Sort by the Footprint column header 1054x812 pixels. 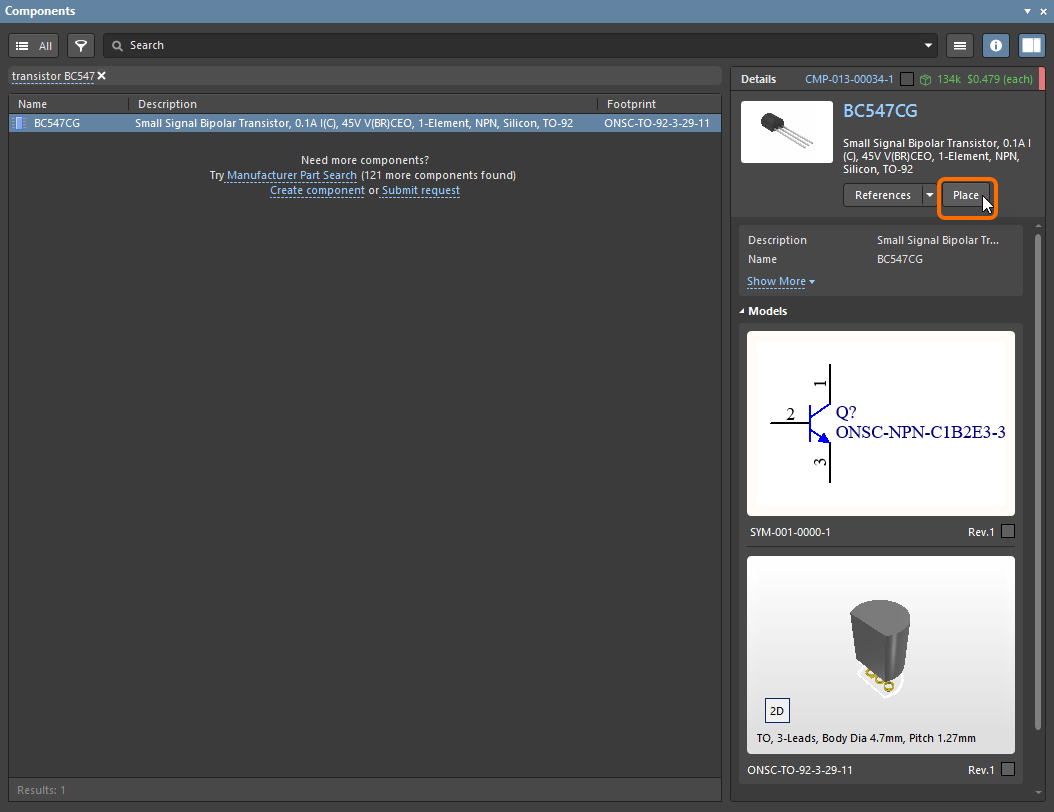632,104
